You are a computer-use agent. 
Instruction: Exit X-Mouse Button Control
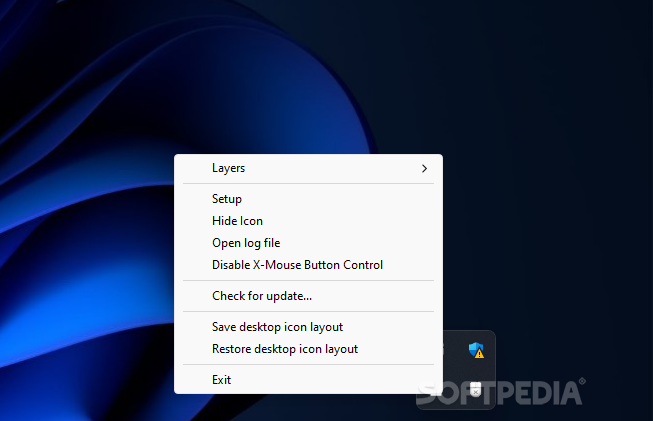[x=308, y=380]
